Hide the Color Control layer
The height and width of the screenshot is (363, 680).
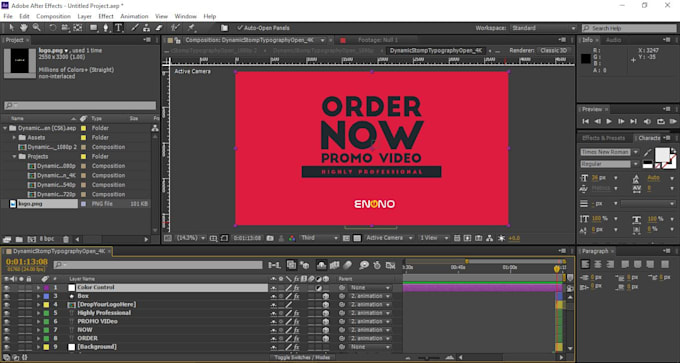click(x=7, y=288)
